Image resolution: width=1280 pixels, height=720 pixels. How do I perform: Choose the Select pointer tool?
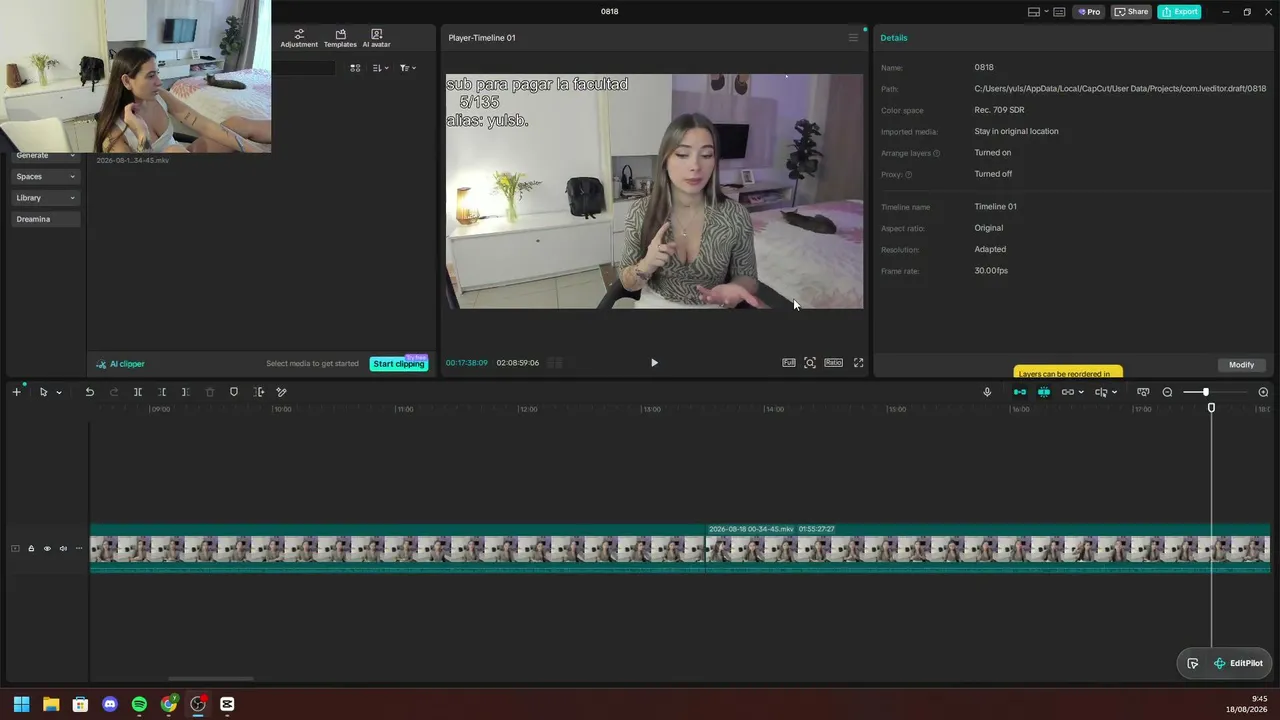pos(43,392)
